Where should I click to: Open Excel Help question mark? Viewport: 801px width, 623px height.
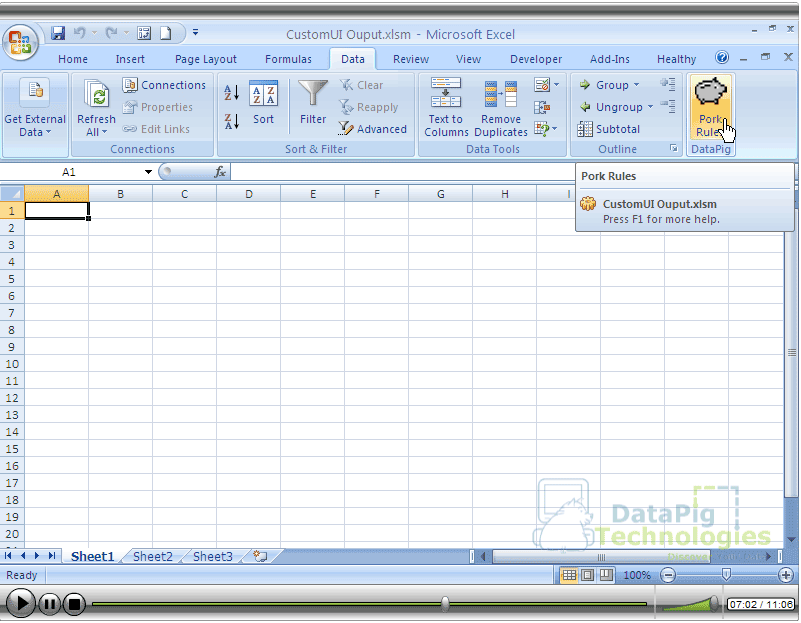coord(722,57)
